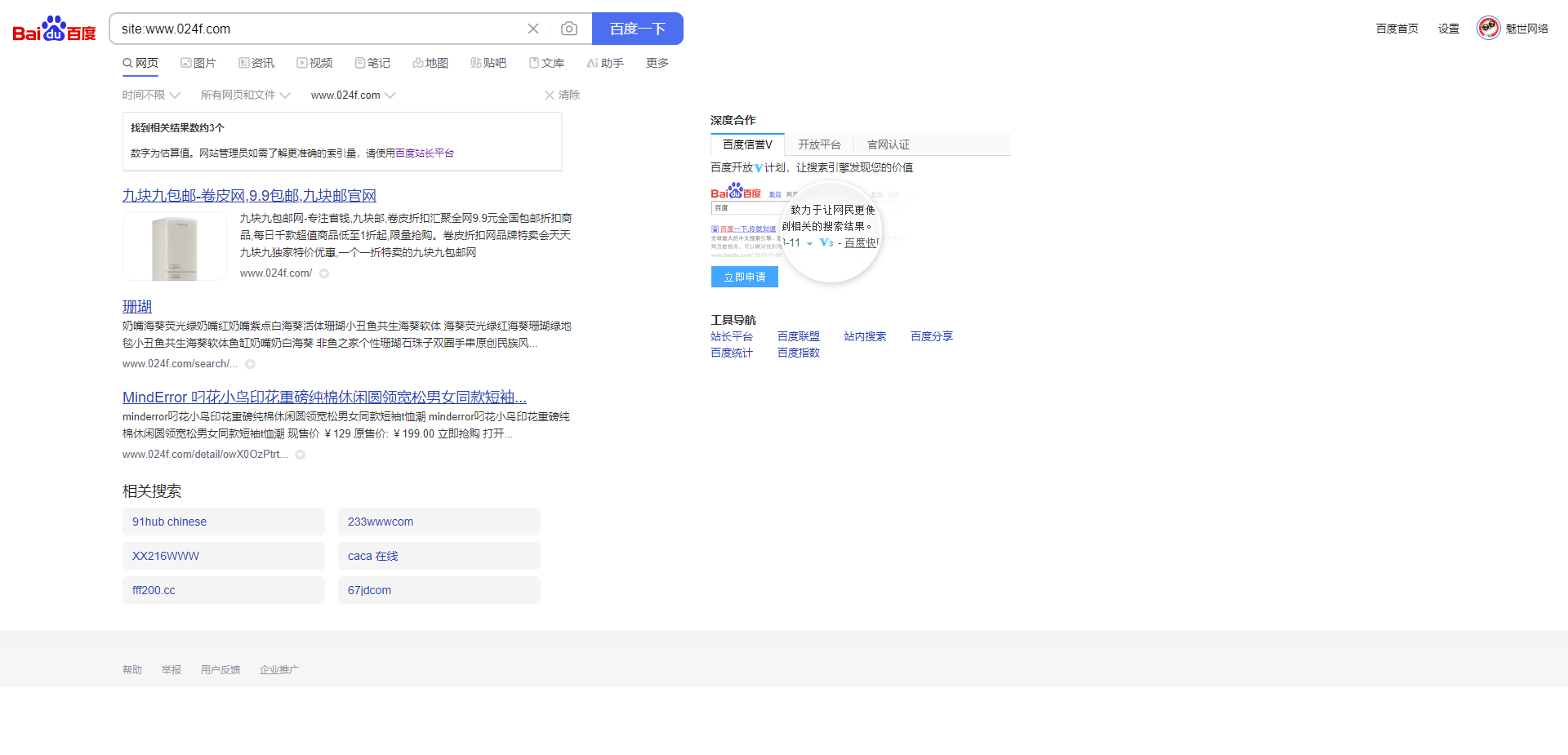Open the 更多 tab menu

[657, 63]
